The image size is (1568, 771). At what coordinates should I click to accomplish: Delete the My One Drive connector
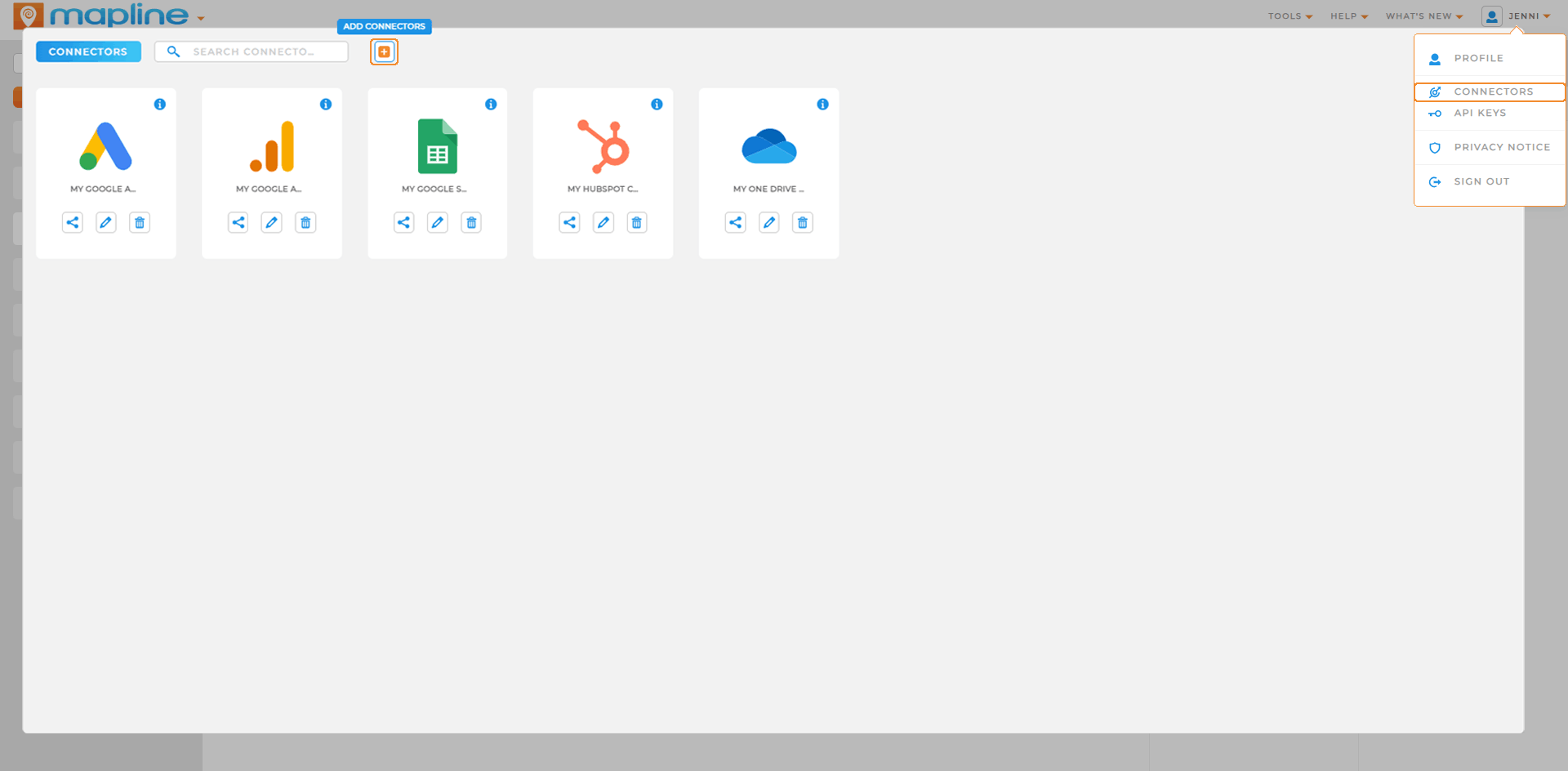pyautogui.click(x=802, y=222)
